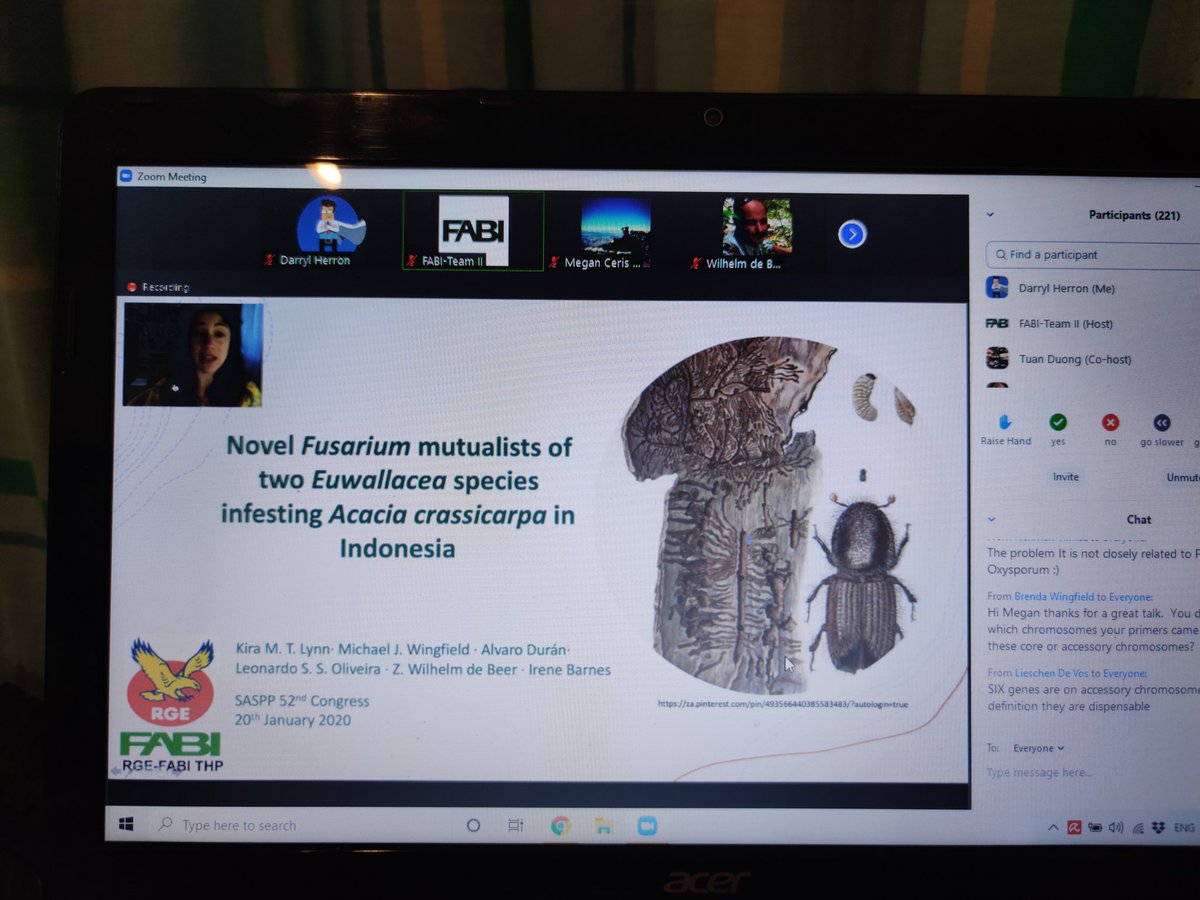
Task: Click the "go slower" feedback icon
Action: (x=1160, y=422)
